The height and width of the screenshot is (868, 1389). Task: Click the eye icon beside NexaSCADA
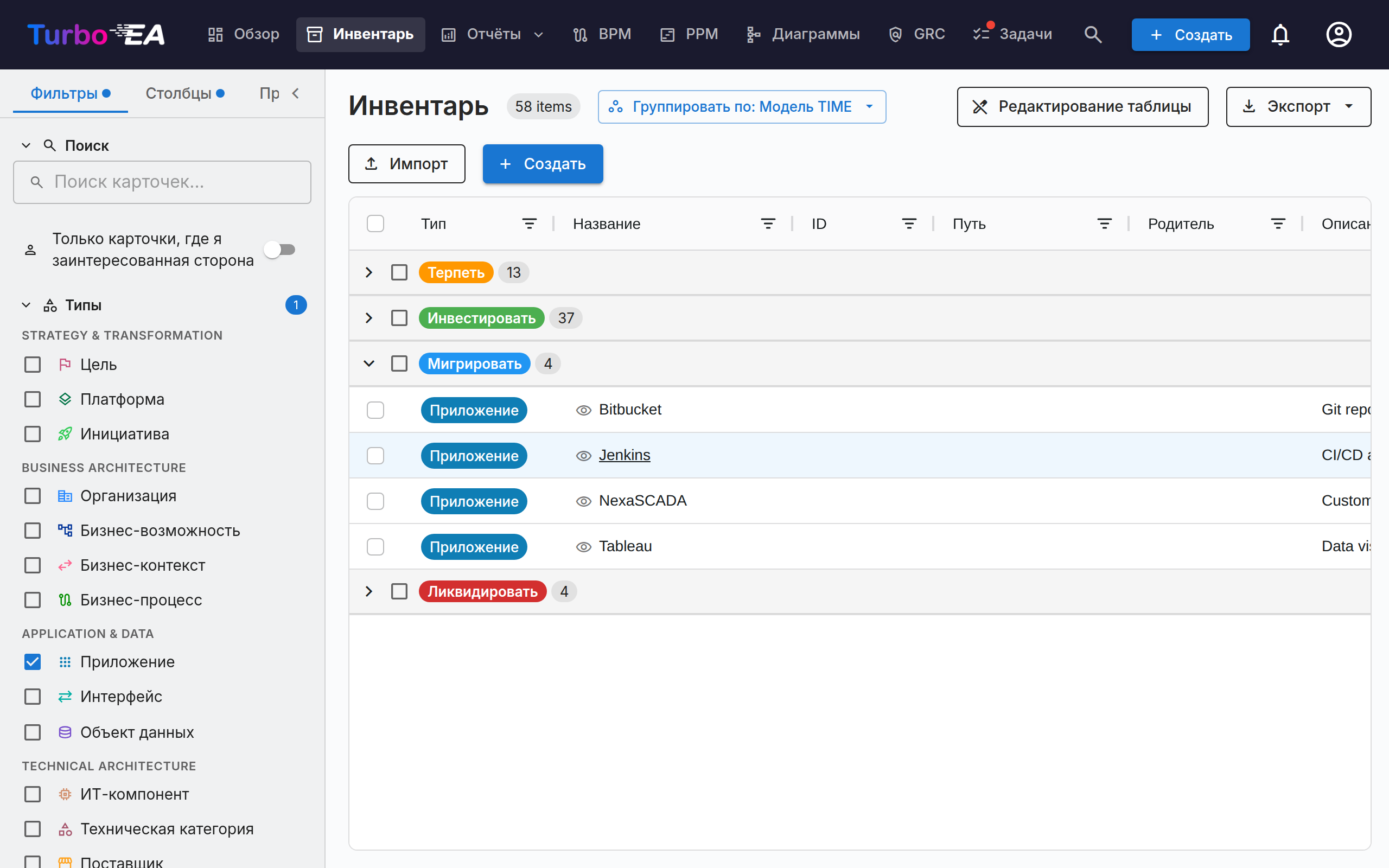tap(583, 501)
